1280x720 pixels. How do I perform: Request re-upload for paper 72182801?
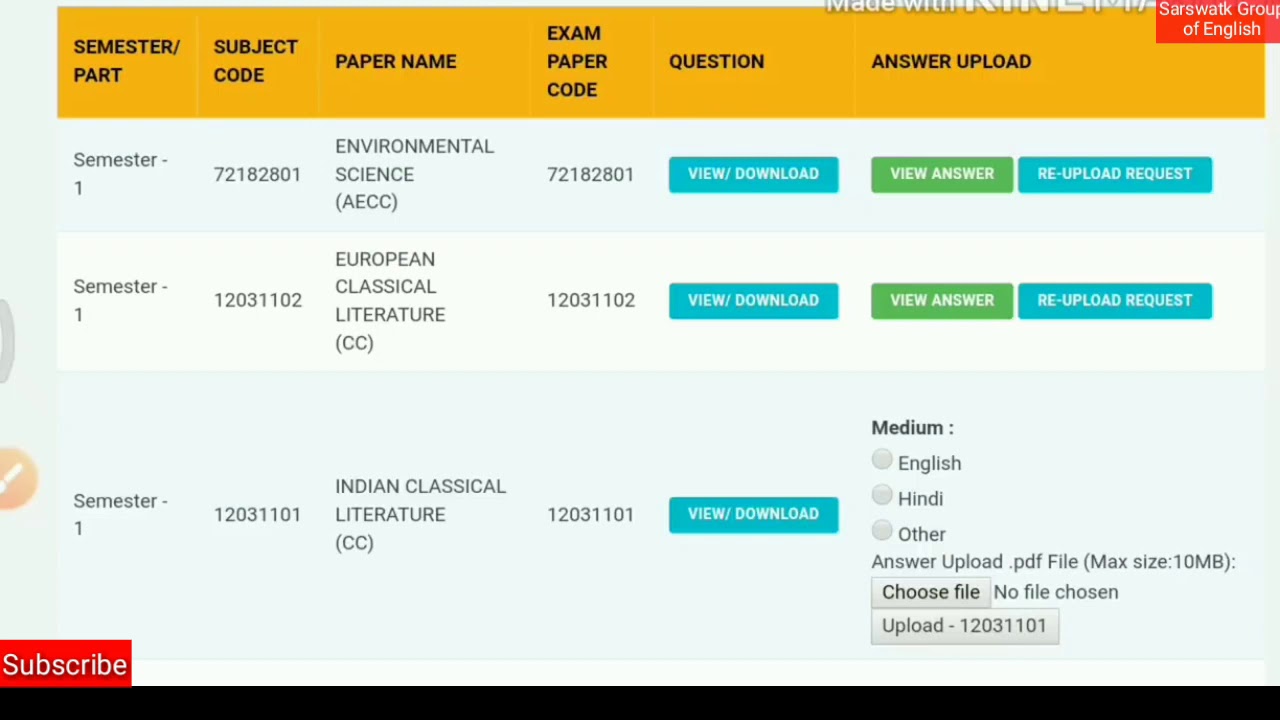coord(1115,174)
